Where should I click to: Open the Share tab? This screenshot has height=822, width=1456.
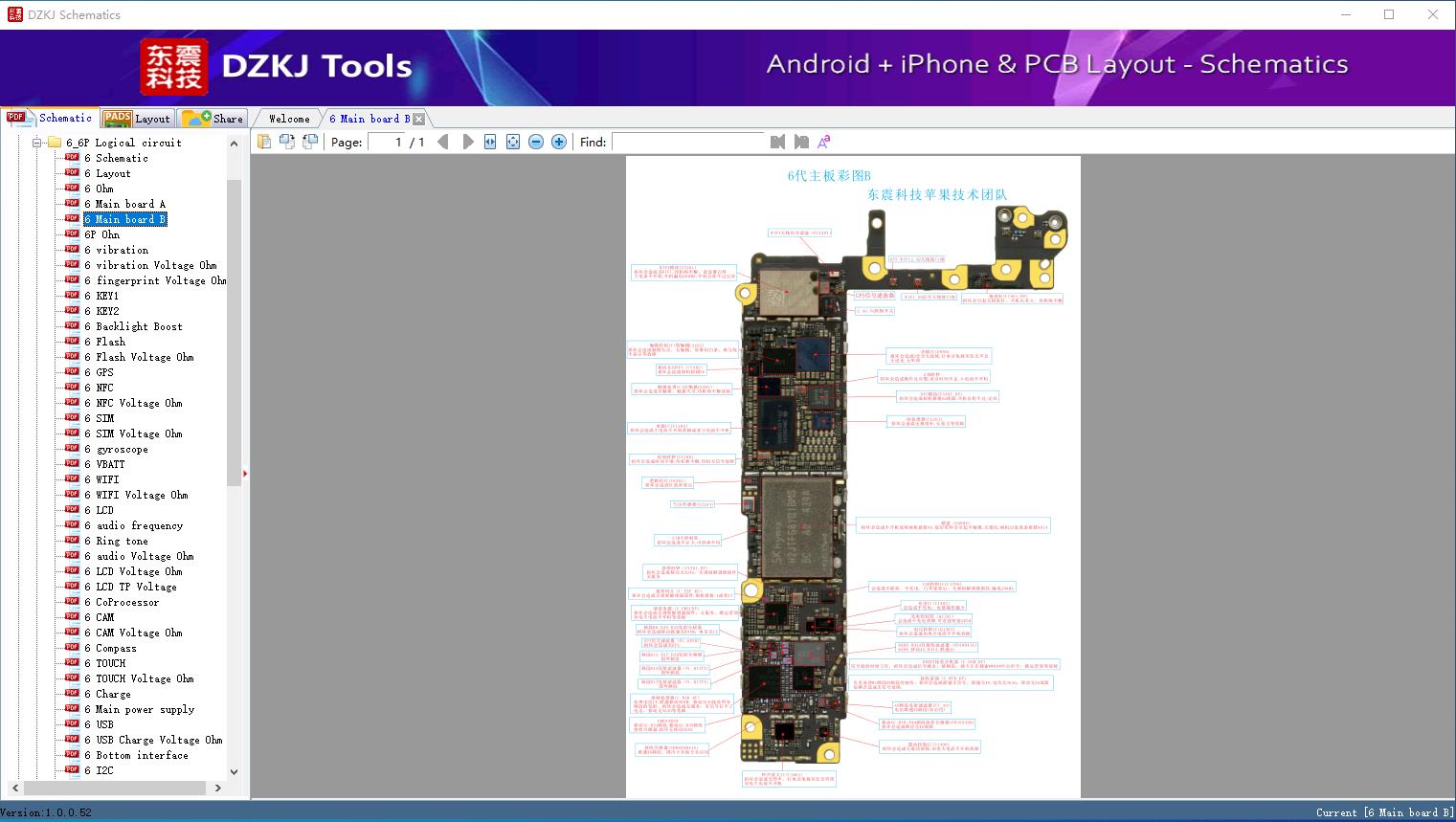[213, 118]
